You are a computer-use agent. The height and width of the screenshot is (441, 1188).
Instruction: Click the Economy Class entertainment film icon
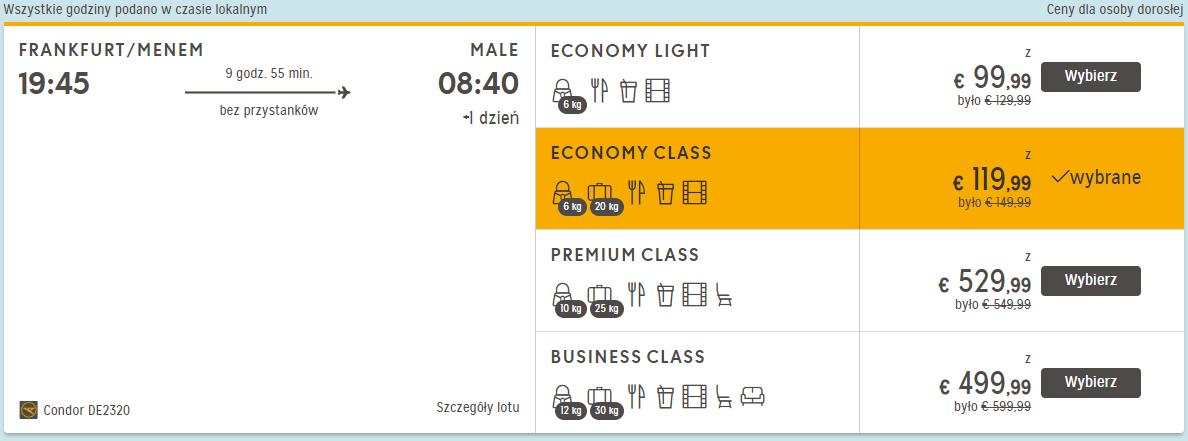click(695, 192)
